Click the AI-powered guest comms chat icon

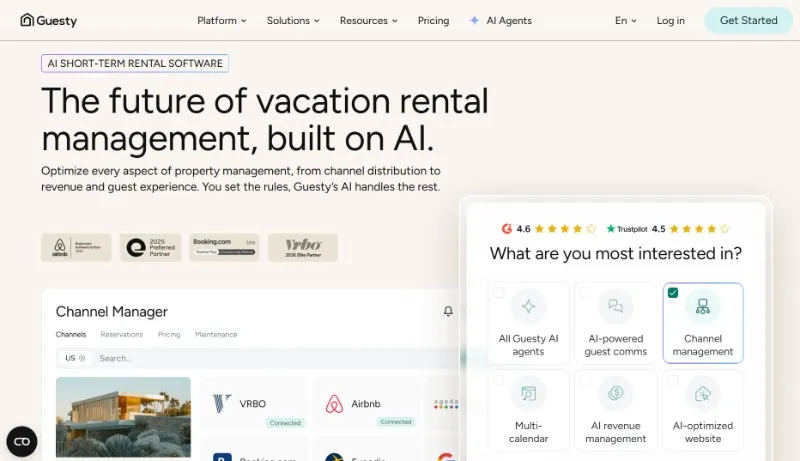coord(615,306)
